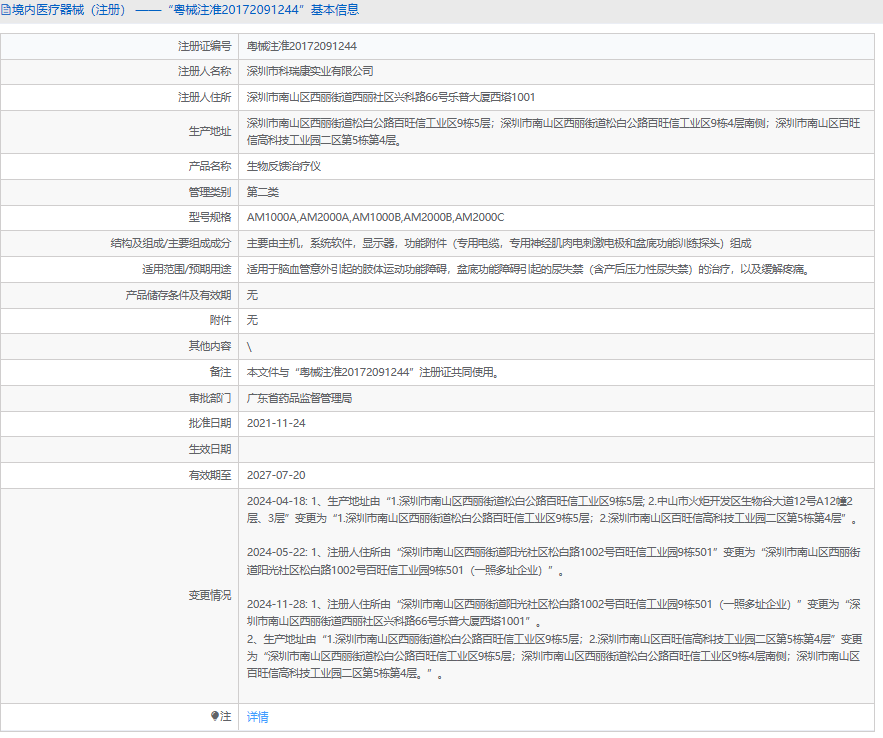Open the 详情 link in the 注 row
Screen dimensions: 883x738
pos(257,717)
